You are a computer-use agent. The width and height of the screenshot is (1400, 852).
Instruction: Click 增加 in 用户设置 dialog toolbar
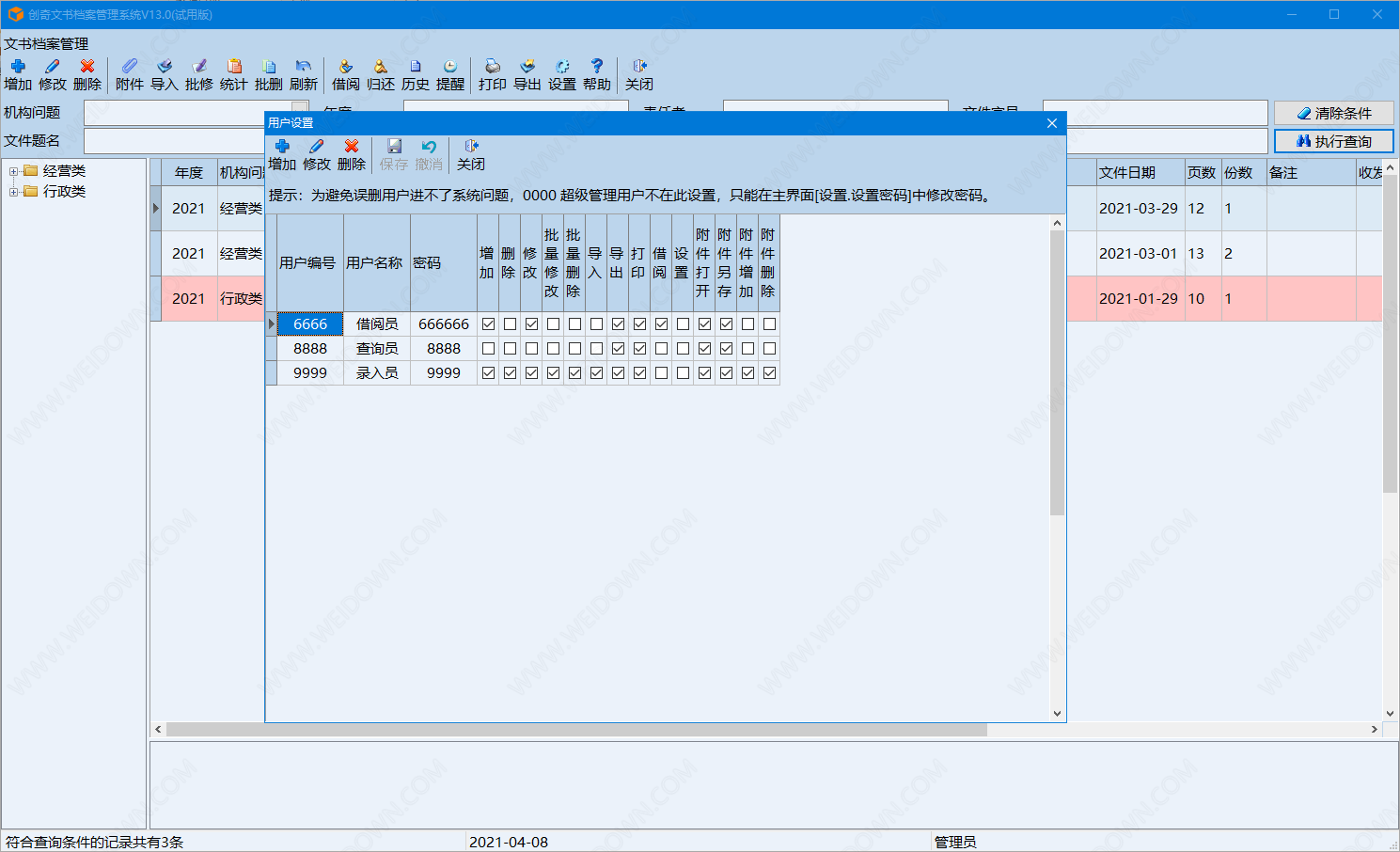click(x=282, y=154)
